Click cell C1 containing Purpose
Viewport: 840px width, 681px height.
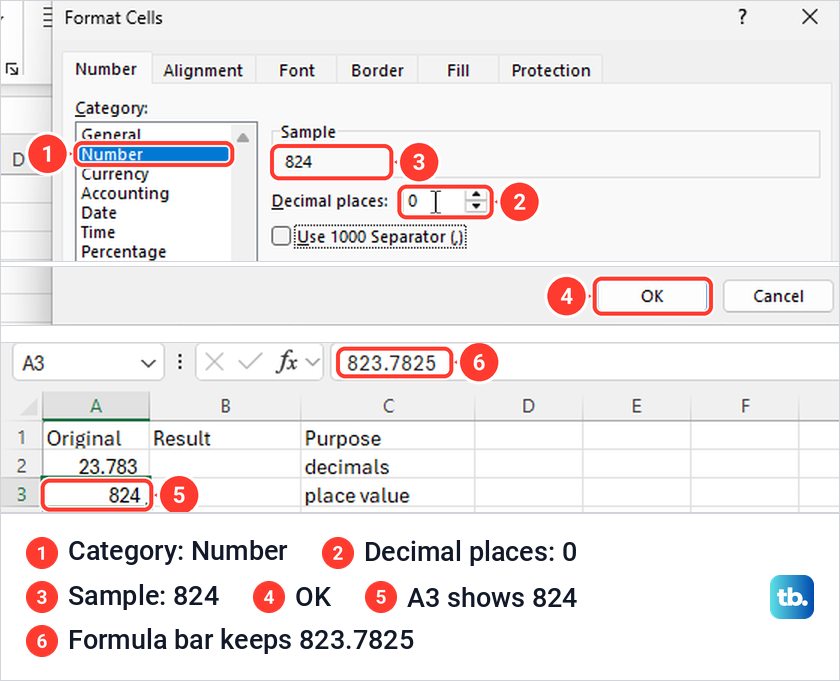tap(388, 438)
